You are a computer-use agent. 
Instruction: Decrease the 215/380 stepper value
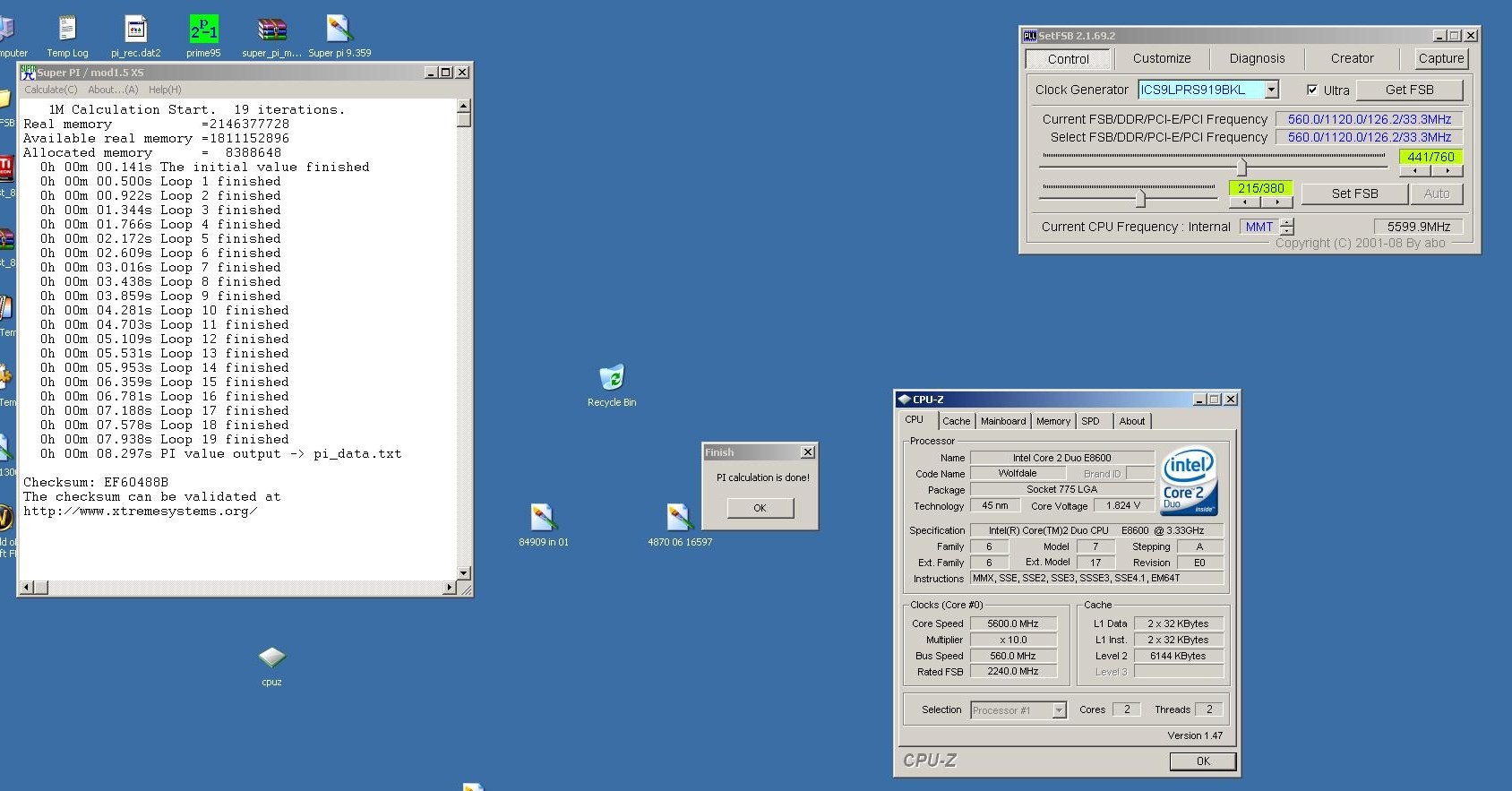(x=1245, y=202)
